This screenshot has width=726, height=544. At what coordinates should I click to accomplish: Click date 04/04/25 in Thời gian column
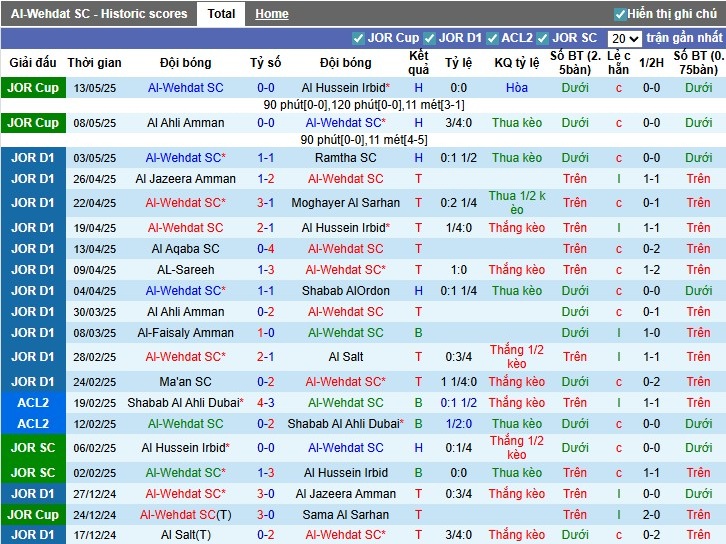pyautogui.click(x=94, y=291)
